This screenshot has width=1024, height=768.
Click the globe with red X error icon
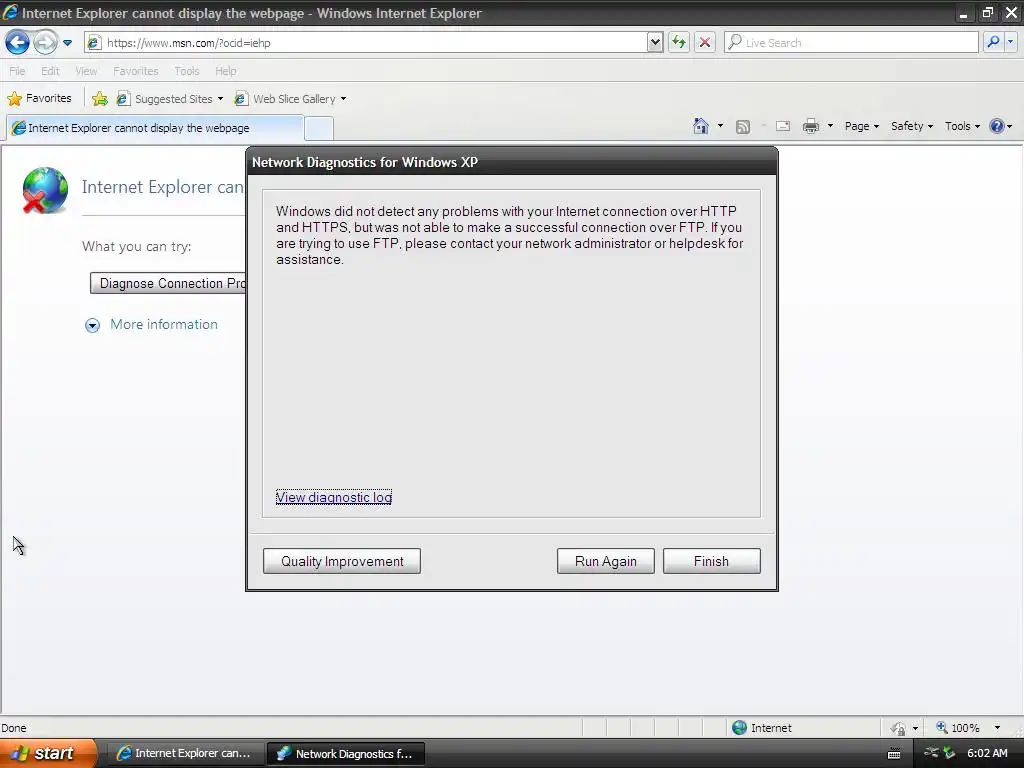(44, 190)
